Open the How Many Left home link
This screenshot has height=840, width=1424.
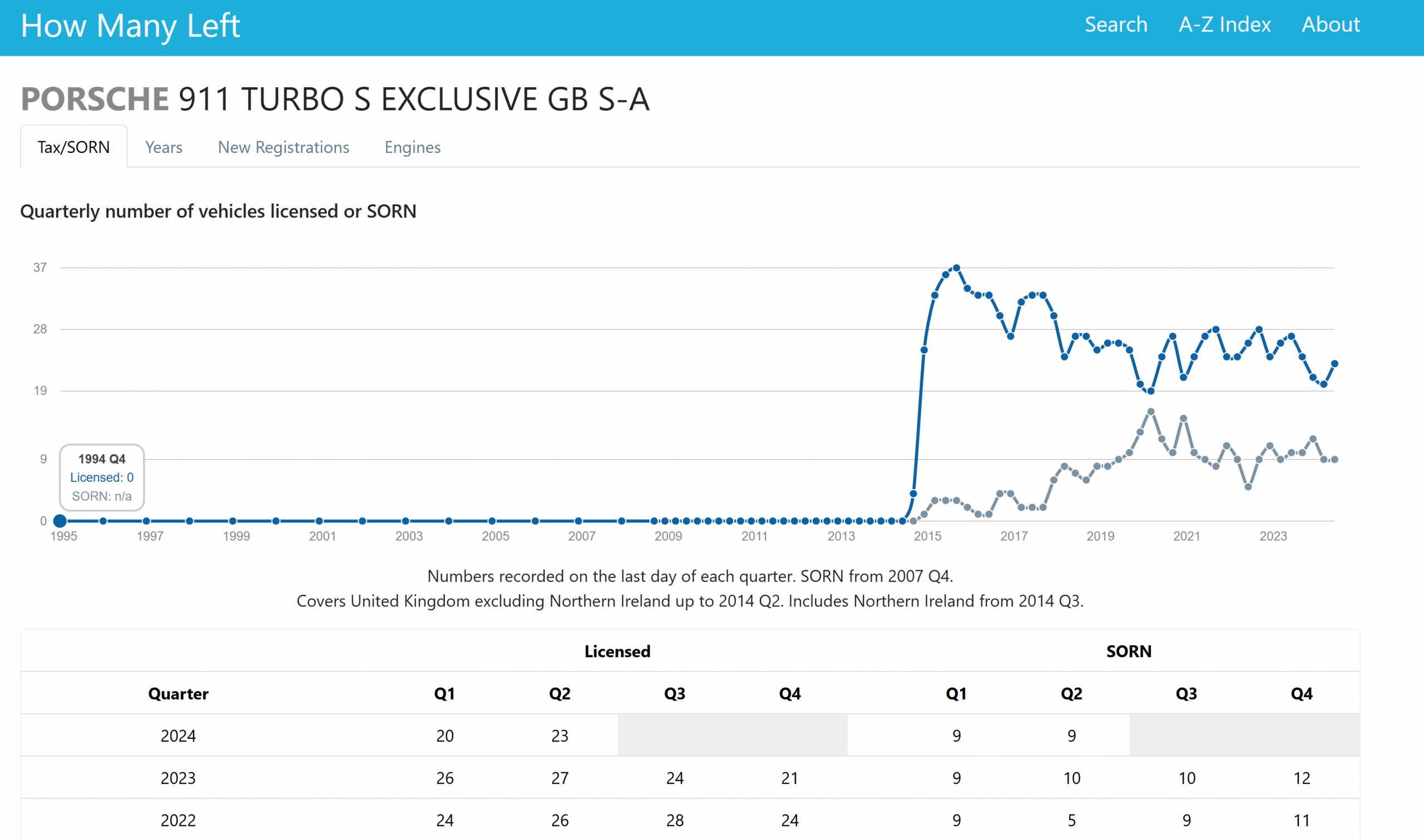pyautogui.click(x=130, y=26)
